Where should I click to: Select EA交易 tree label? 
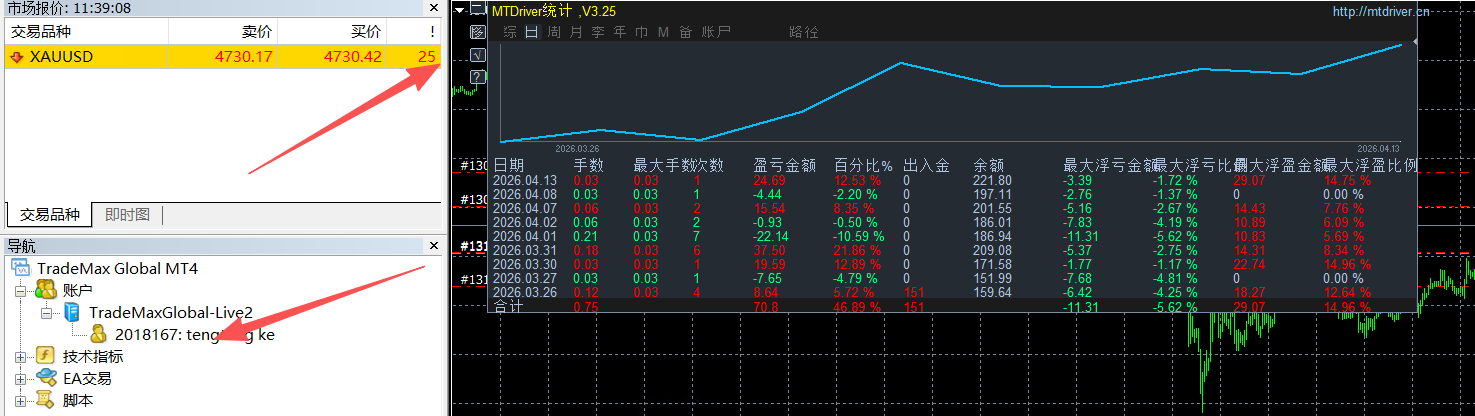pyautogui.click(x=87, y=378)
